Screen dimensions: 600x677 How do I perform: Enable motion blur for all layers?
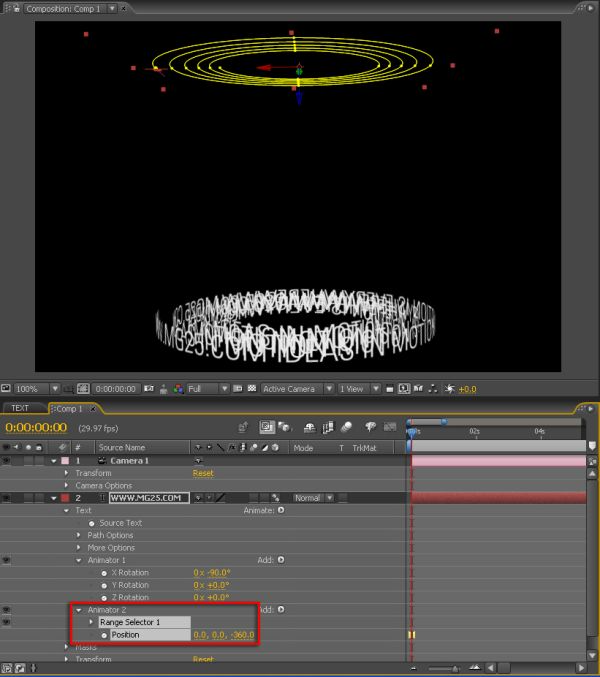pyautogui.click(x=347, y=427)
